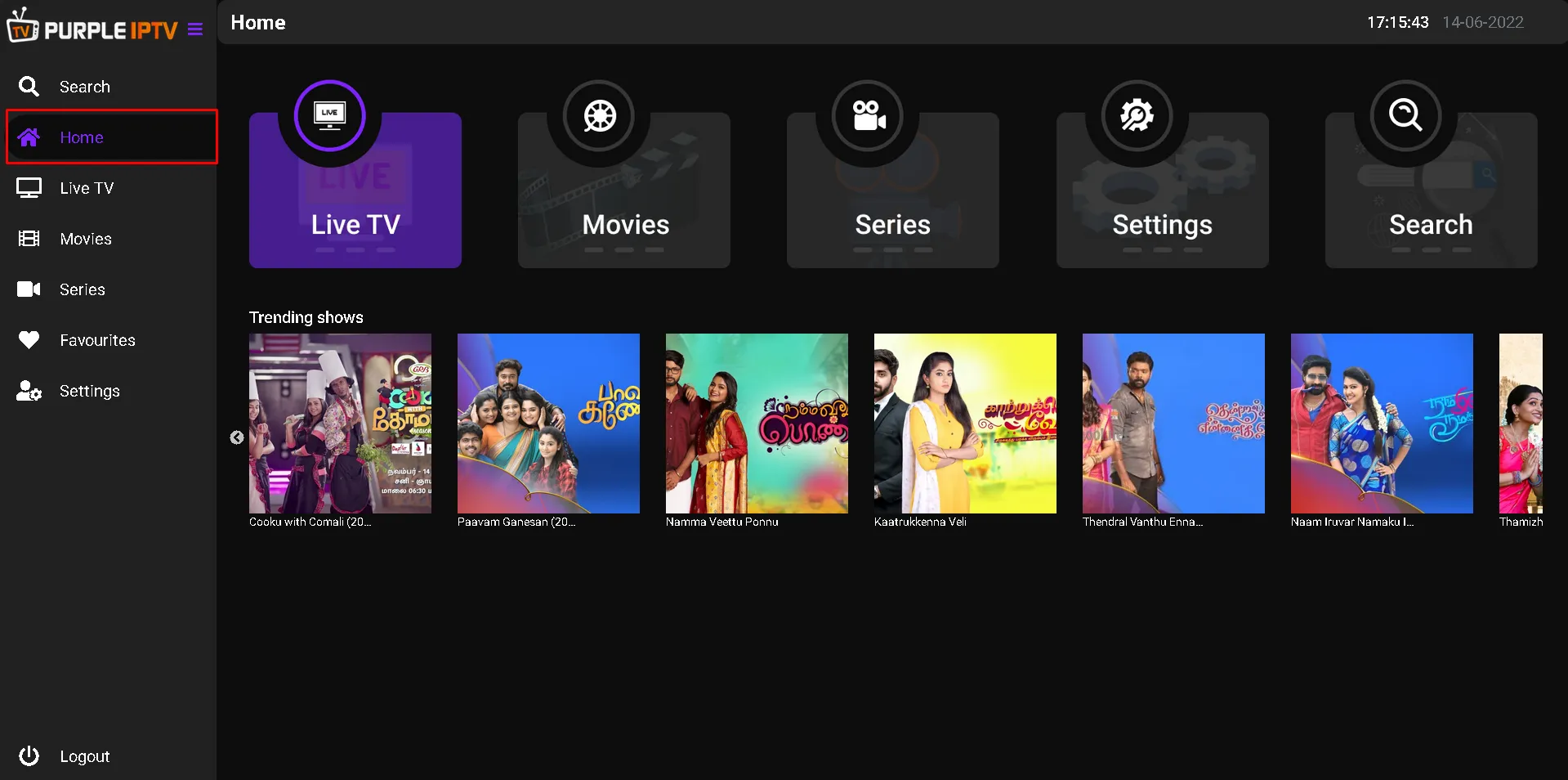Image resolution: width=1568 pixels, height=780 pixels.
Task: Open the Settings card title
Action: point(1163,225)
